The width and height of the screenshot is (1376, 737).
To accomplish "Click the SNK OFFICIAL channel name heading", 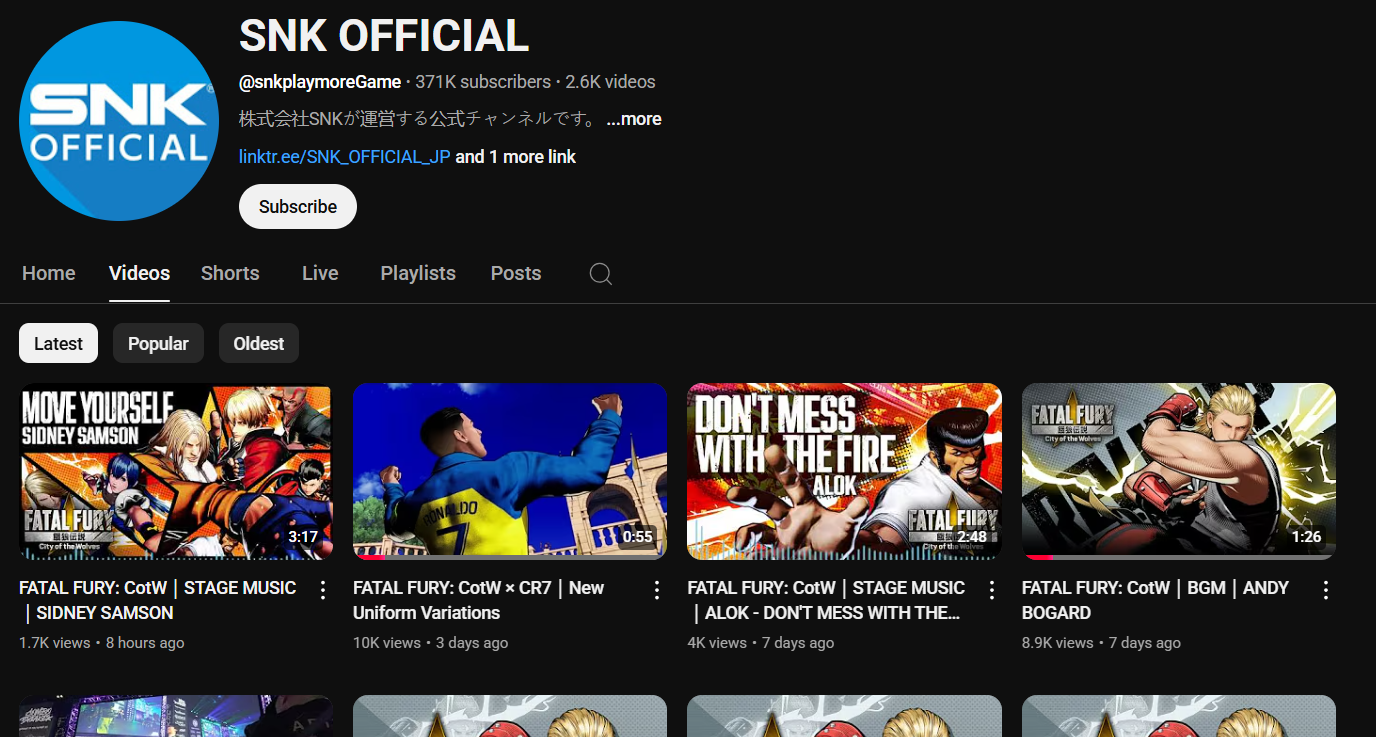I will click(x=384, y=37).
